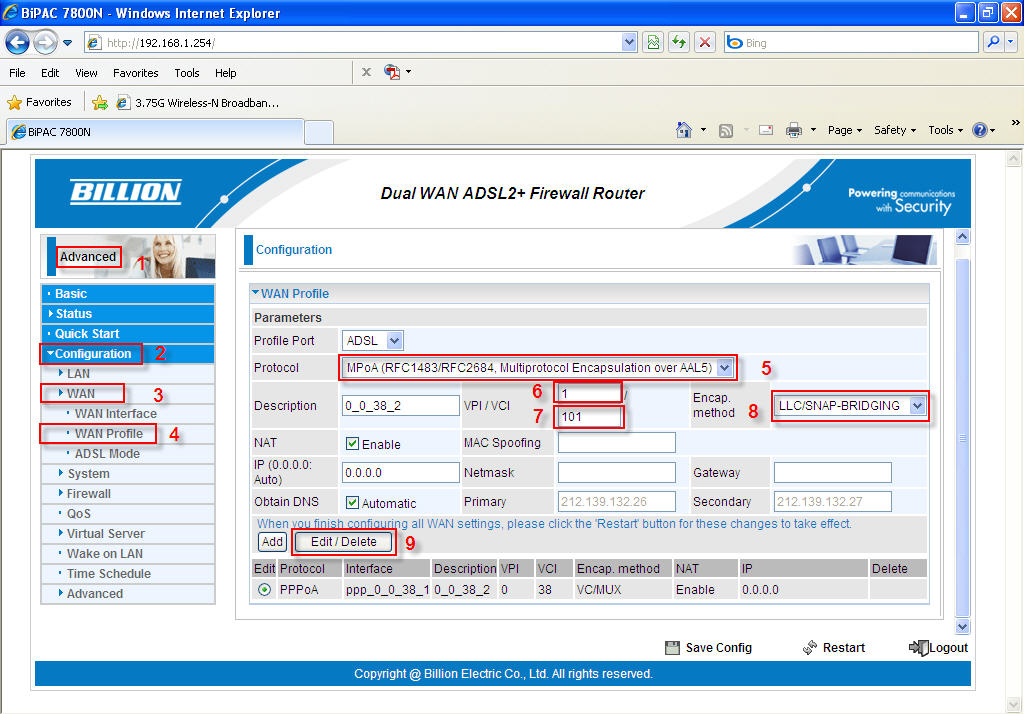Click the Print icon
Screen dimensions: 1024x714
[x=793, y=130]
